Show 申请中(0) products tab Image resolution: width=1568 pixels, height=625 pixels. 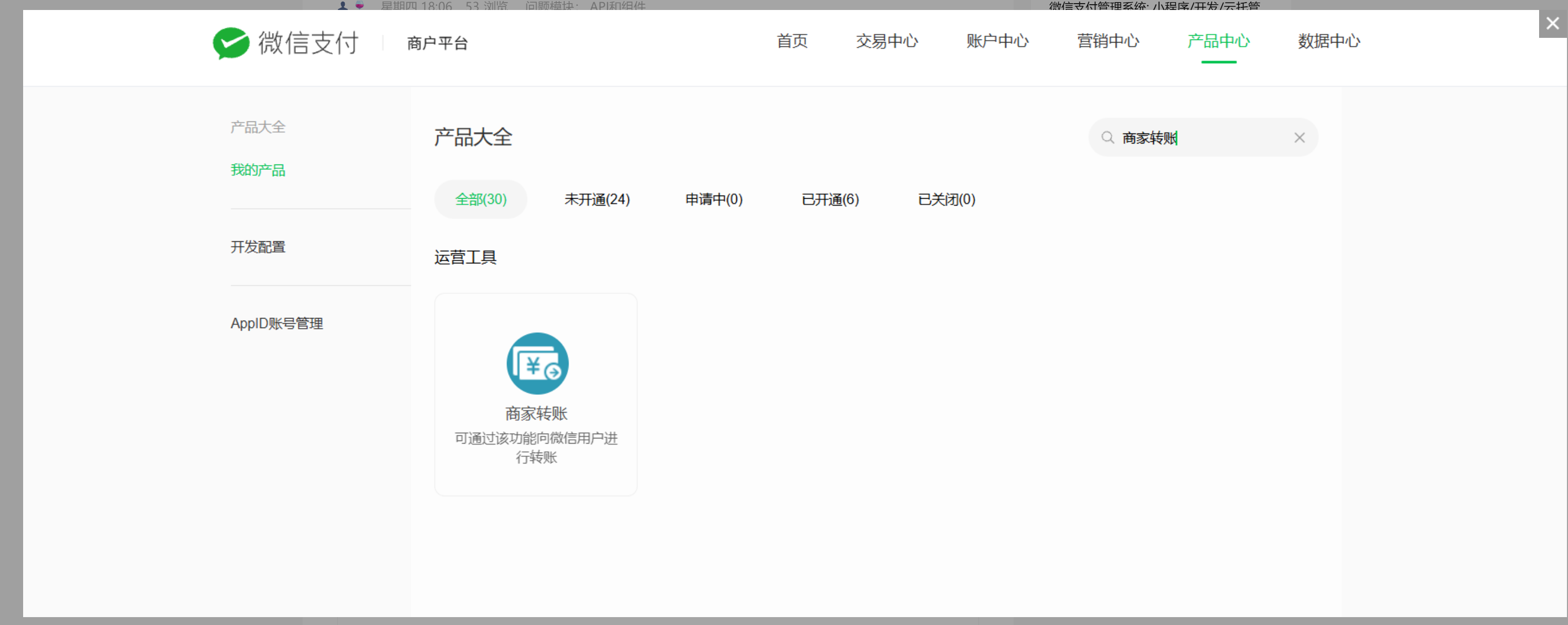click(x=714, y=199)
